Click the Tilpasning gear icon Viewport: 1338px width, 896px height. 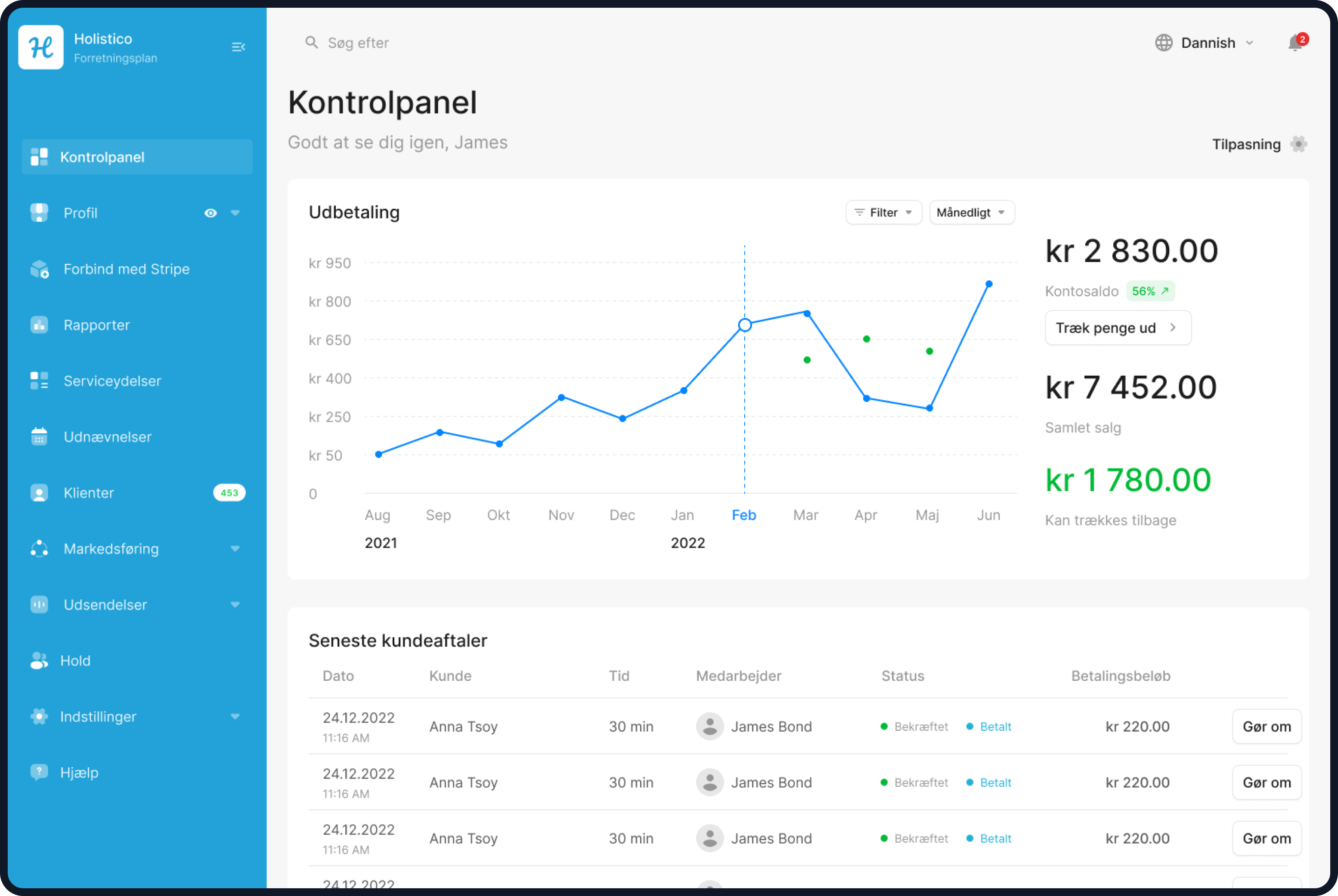pos(1298,144)
